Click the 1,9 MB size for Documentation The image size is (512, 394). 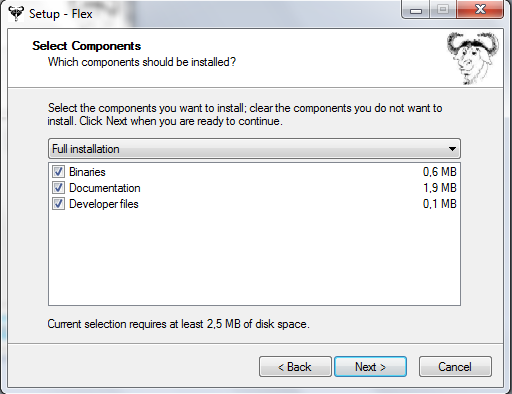point(440,188)
